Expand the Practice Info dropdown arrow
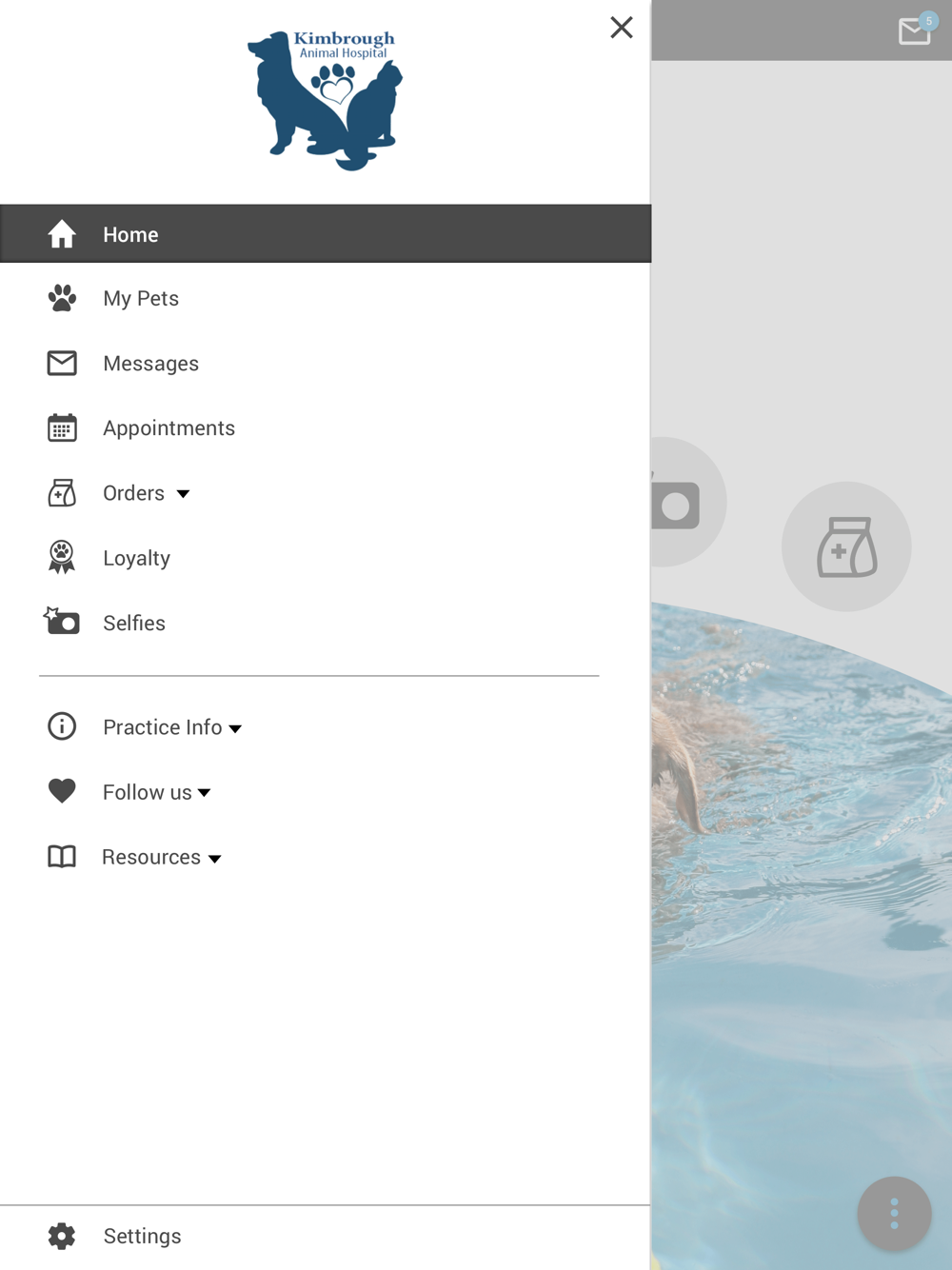This screenshot has height=1270, width=952. point(235,729)
